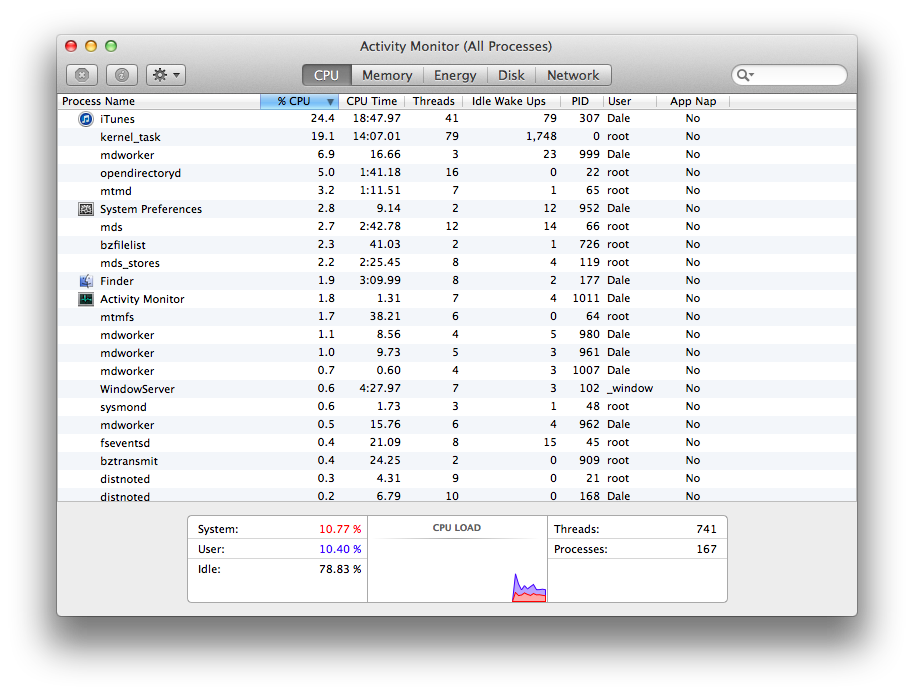The image size is (914, 695).
Task: Click the Finder process name
Action: [x=117, y=281]
